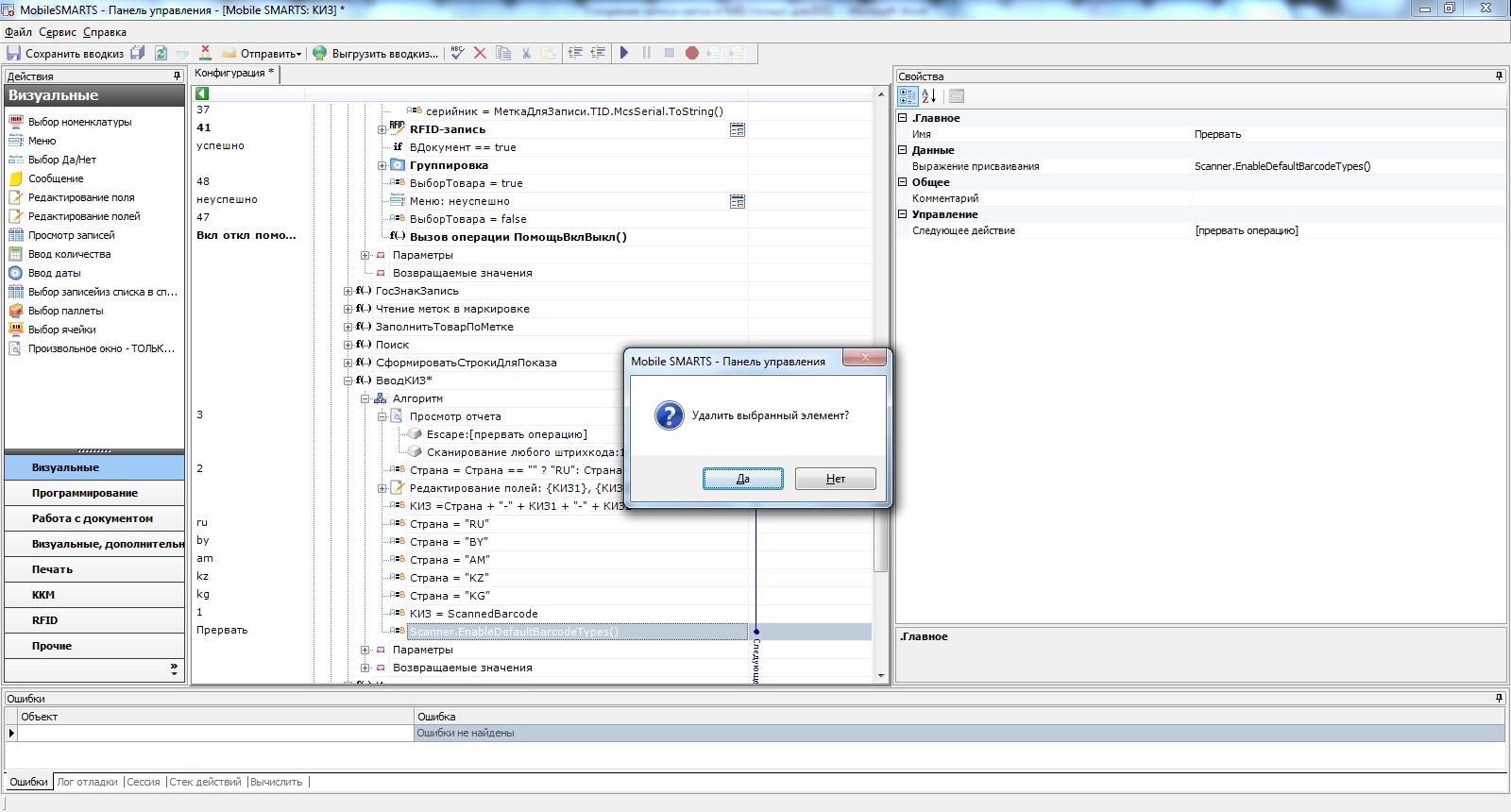Click the save-all icon next to Сохранить
Screen dimensions: 1511x812
(138, 54)
